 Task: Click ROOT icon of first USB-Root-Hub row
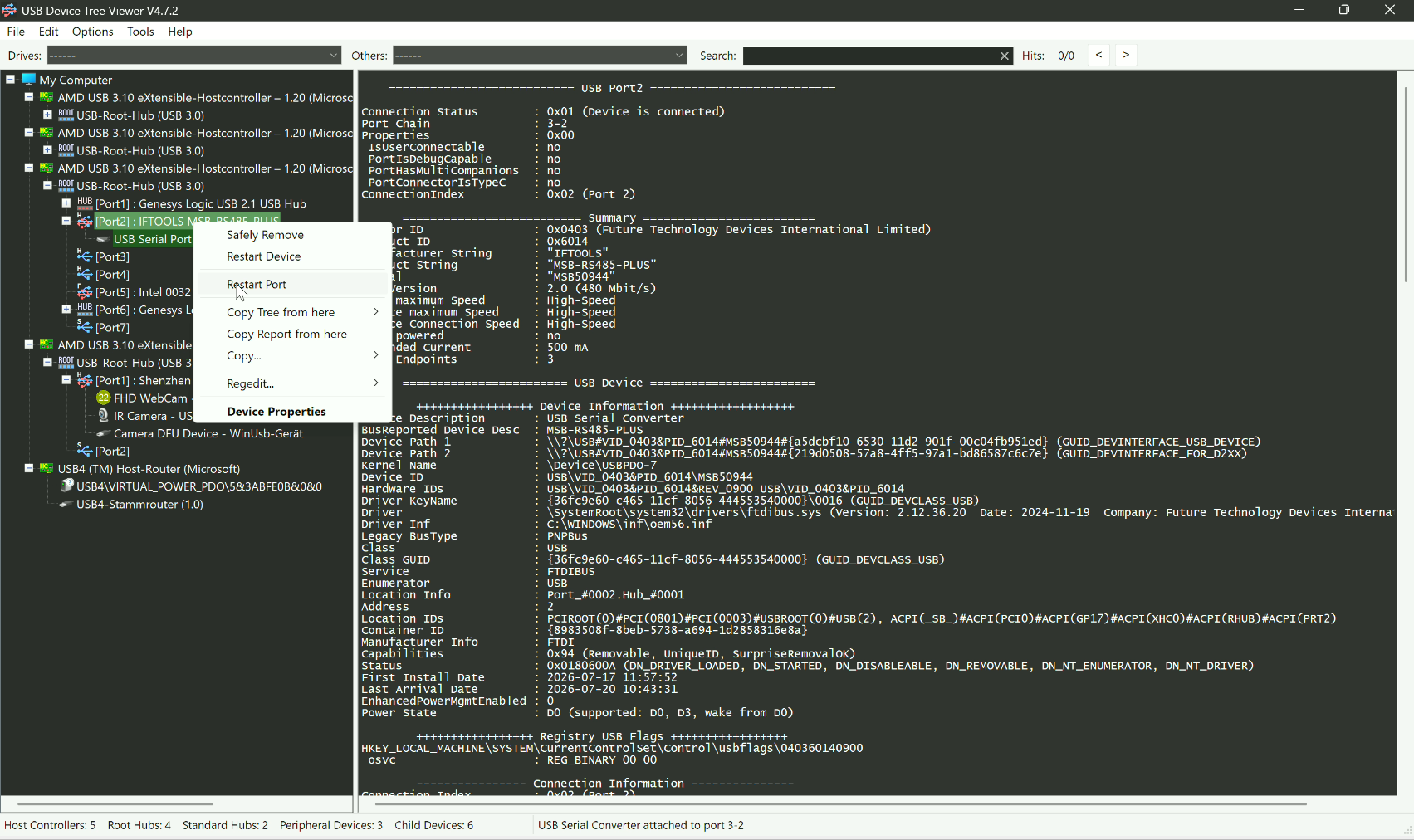[x=66, y=115]
